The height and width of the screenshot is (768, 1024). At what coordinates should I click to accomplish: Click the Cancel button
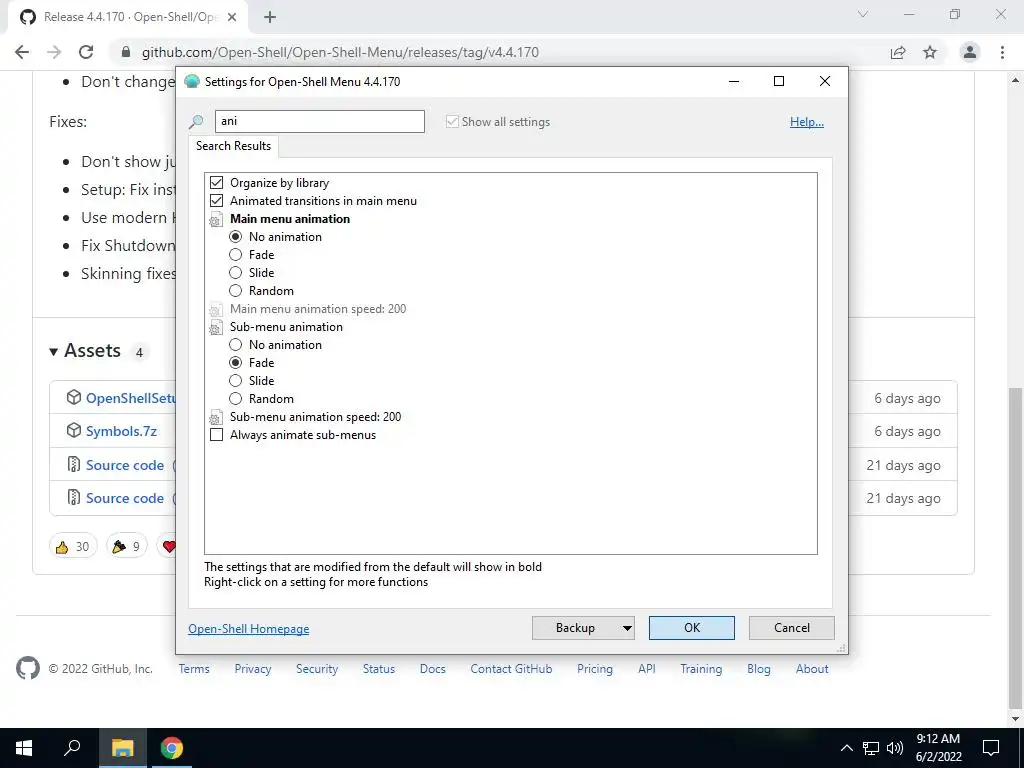pos(792,628)
